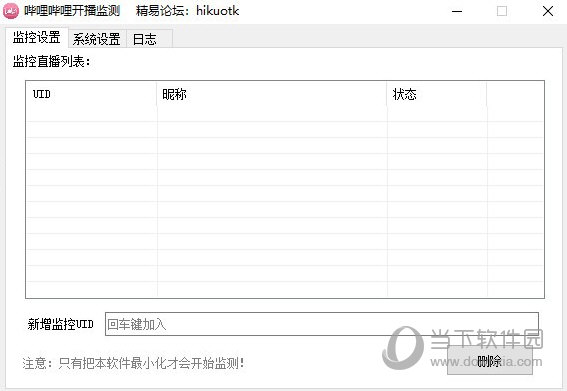Open the 系统设置 tab
This screenshot has height=391, width=567.
(x=97, y=39)
